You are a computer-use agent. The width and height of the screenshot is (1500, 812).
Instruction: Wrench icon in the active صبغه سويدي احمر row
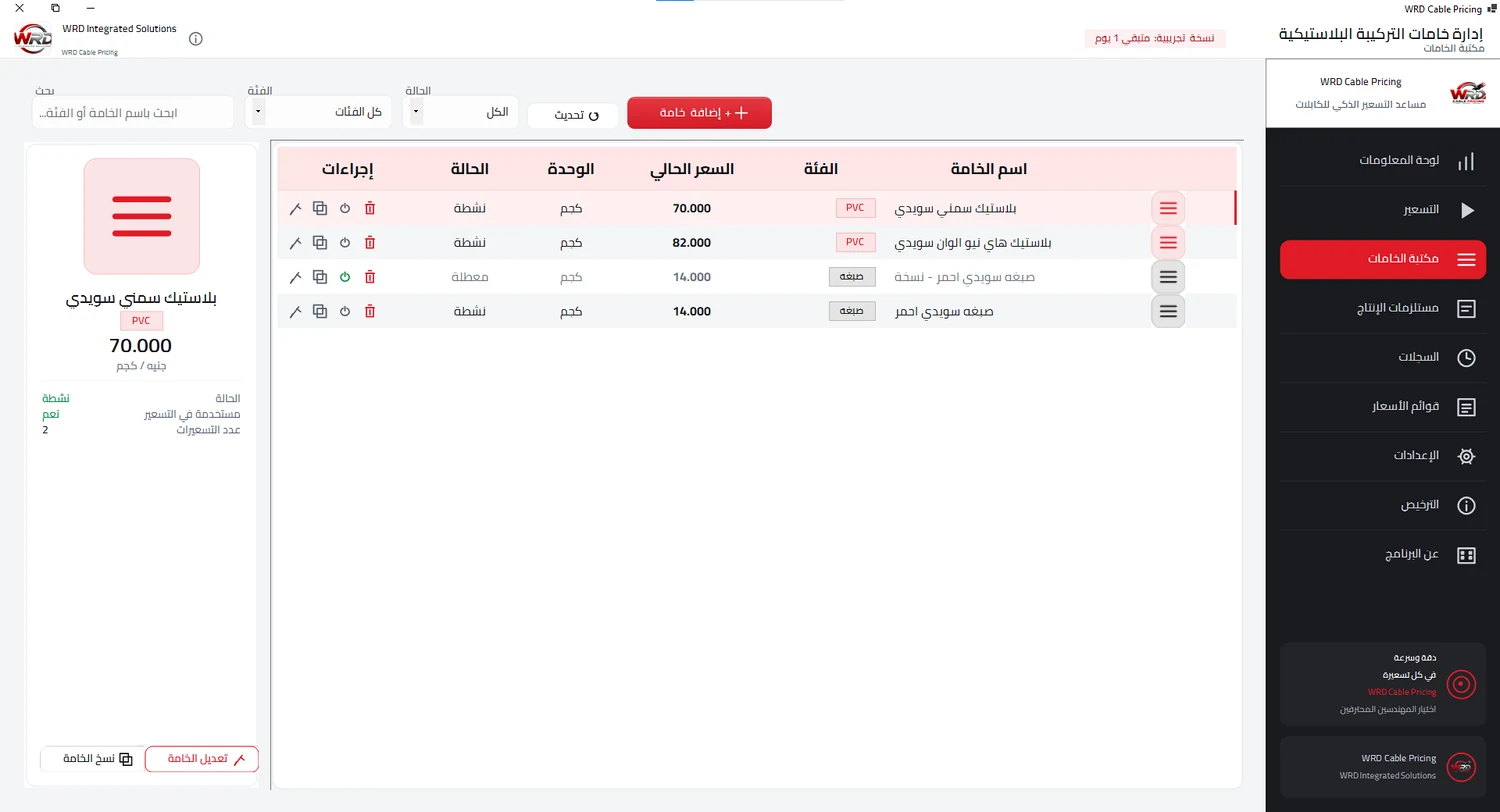point(295,311)
